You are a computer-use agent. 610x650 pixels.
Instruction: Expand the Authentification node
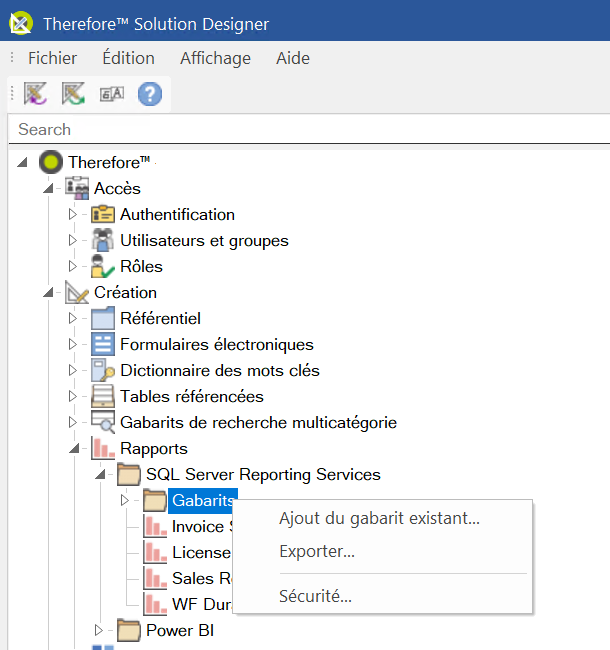73,214
